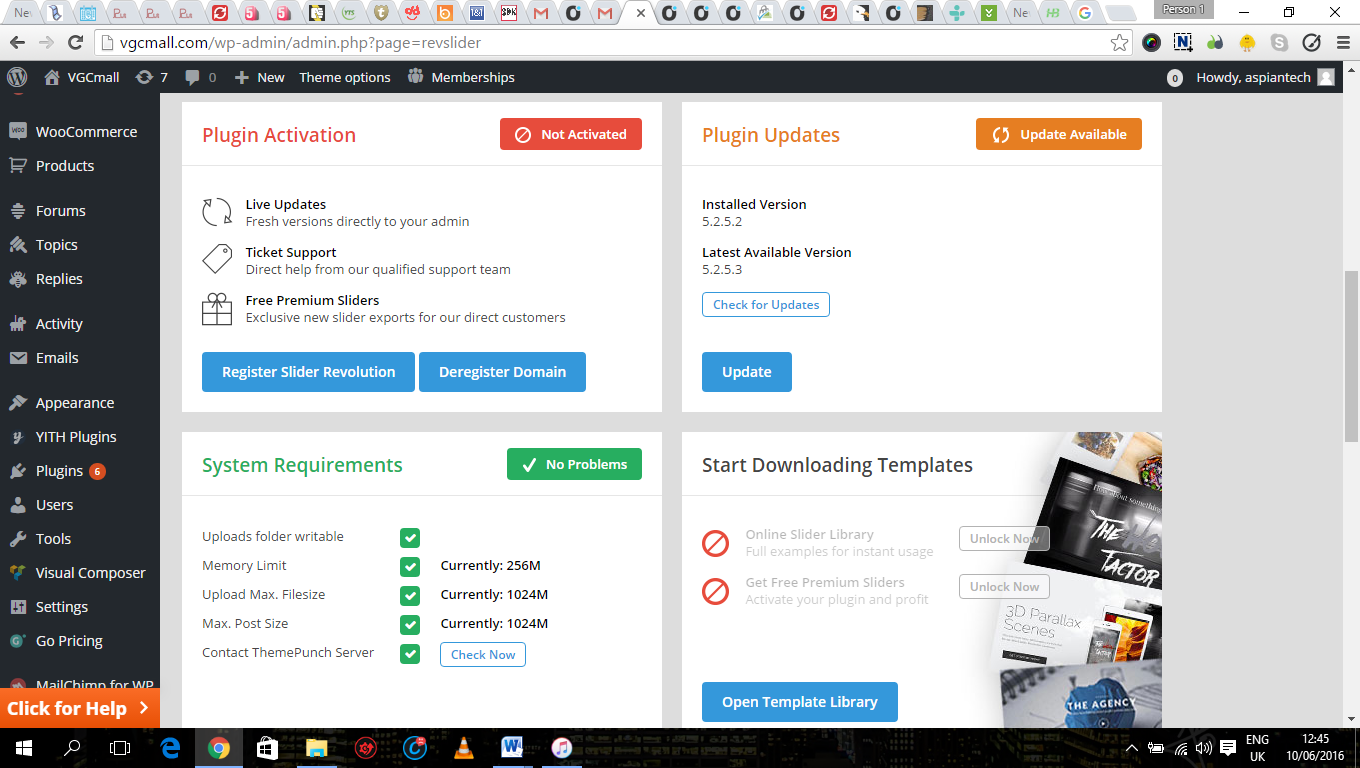Click the Uploads folder writable green check

click(410, 537)
